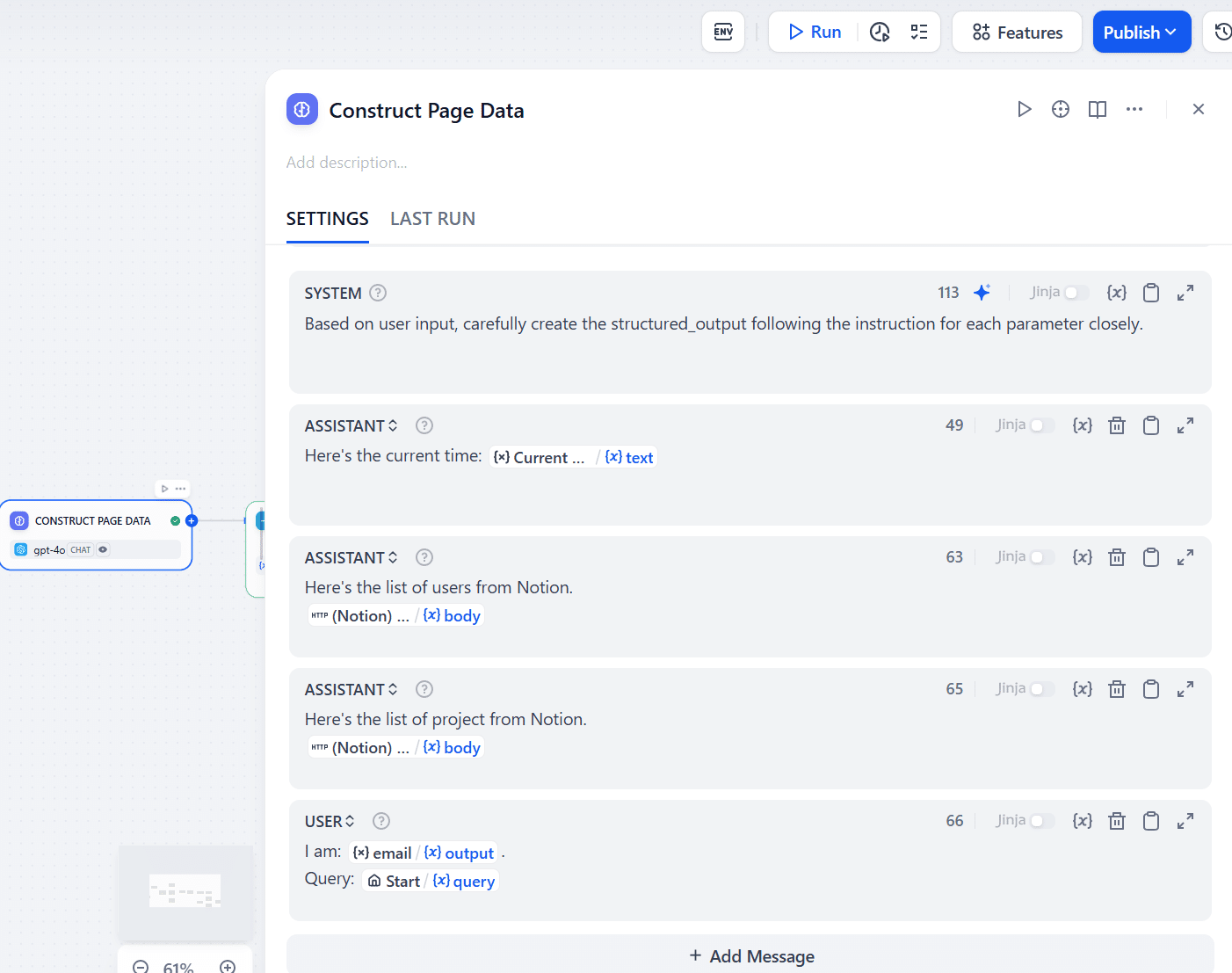This screenshot has width=1232, height=973.
Task: Open the ENV environment variables icon
Action: tap(723, 33)
